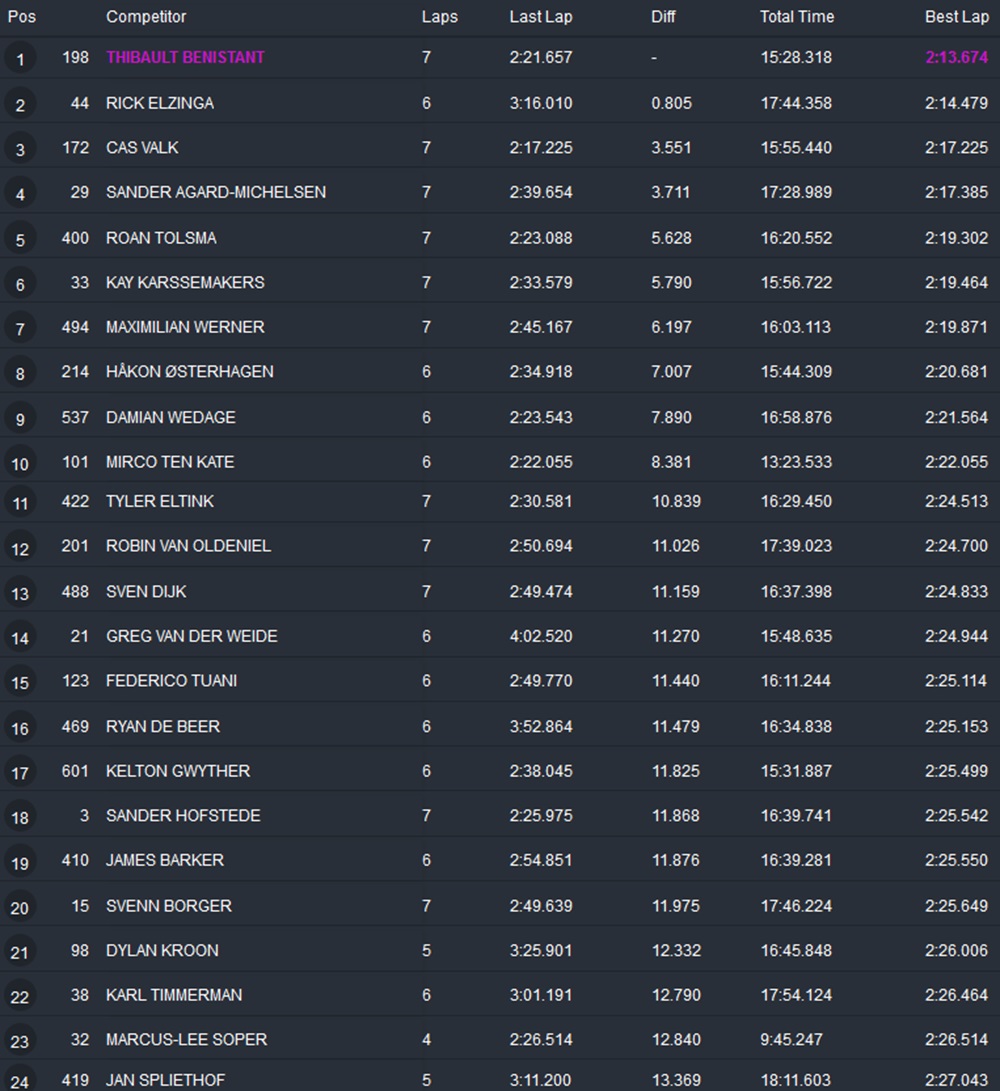The width and height of the screenshot is (1000, 1091).
Task: Sort by the Competitor column header
Action: tap(146, 17)
